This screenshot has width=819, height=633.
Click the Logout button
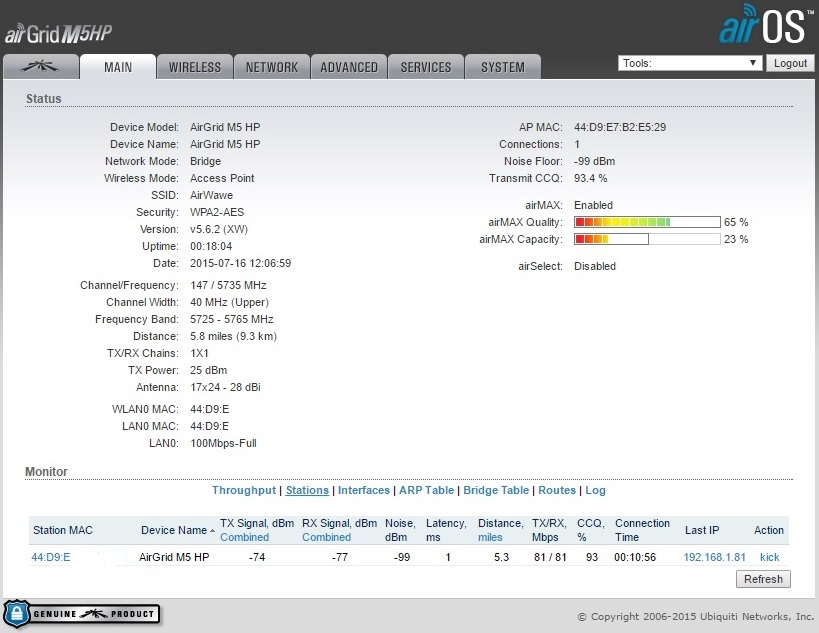790,63
